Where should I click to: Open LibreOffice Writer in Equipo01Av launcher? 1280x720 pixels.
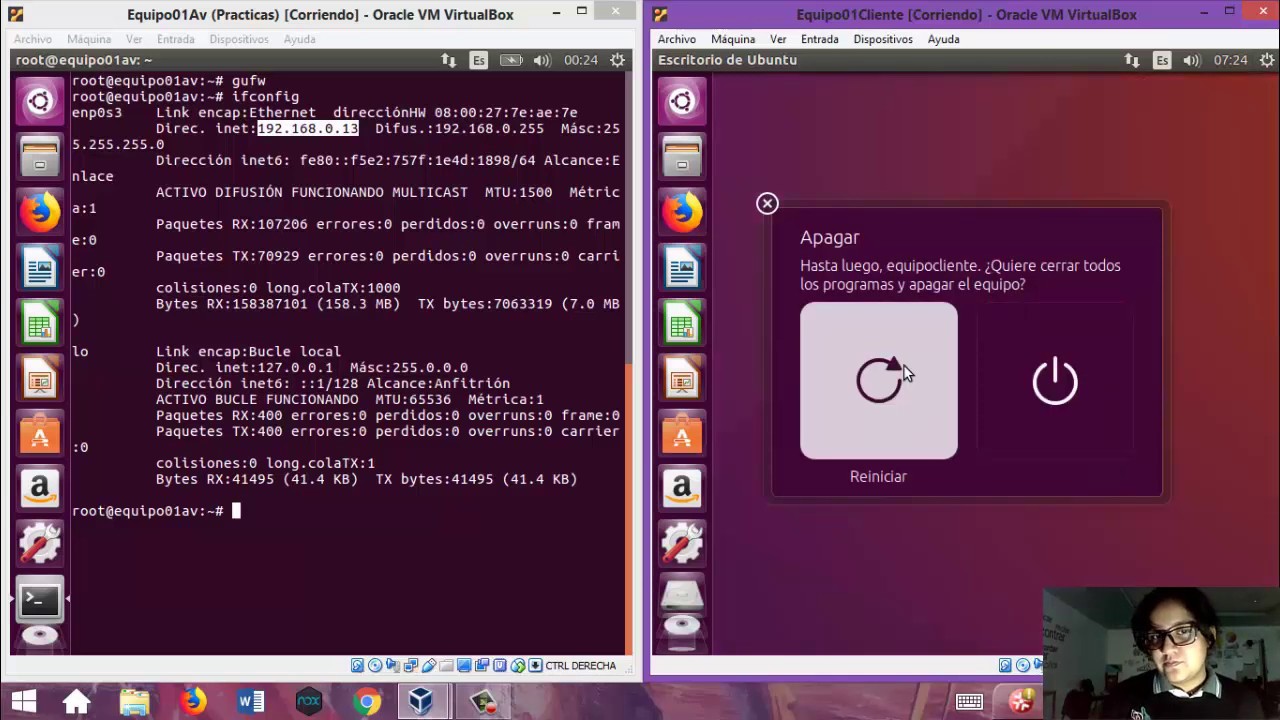[40, 269]
